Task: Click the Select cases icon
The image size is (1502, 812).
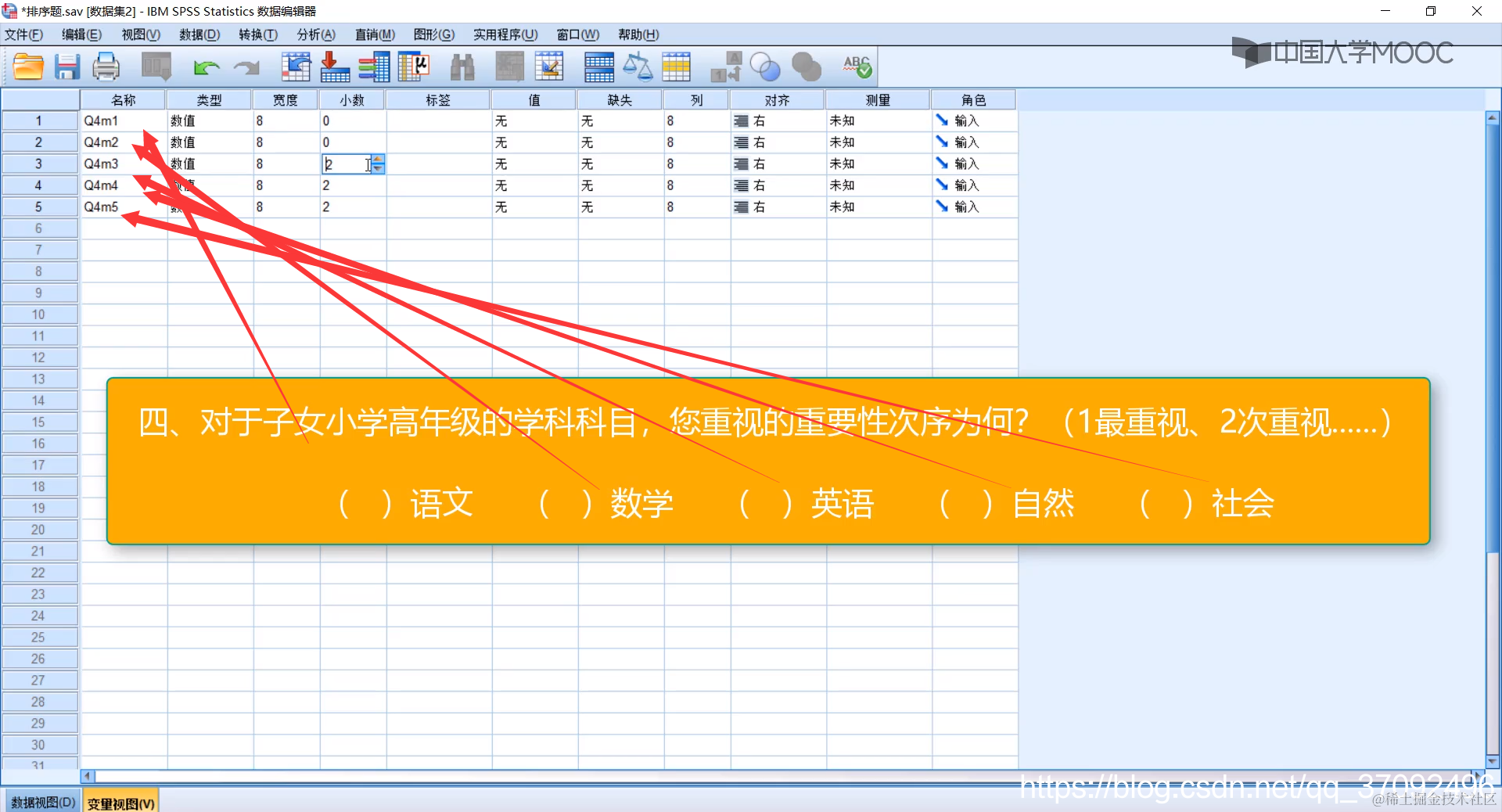Action: (x=677, y=67)
